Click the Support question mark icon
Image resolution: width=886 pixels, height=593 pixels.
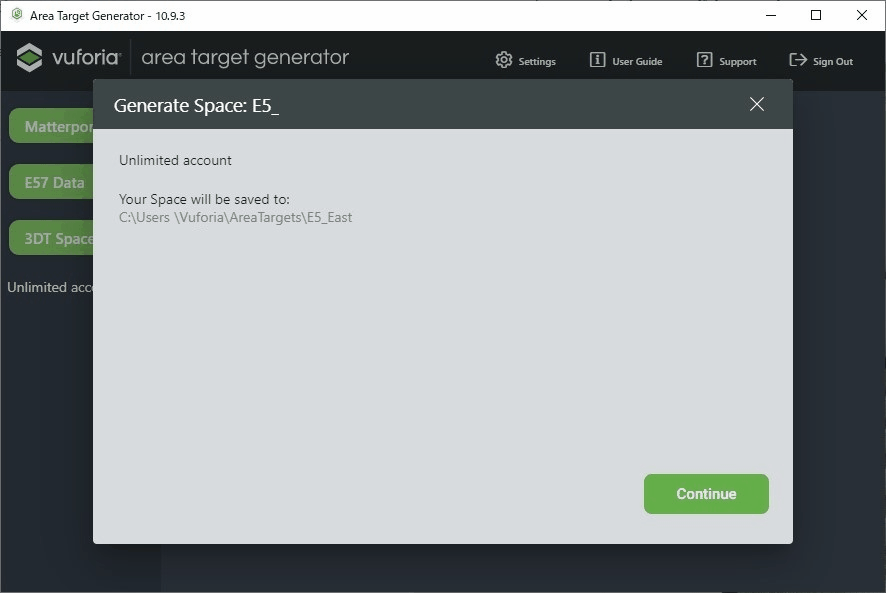coord(705,60)
